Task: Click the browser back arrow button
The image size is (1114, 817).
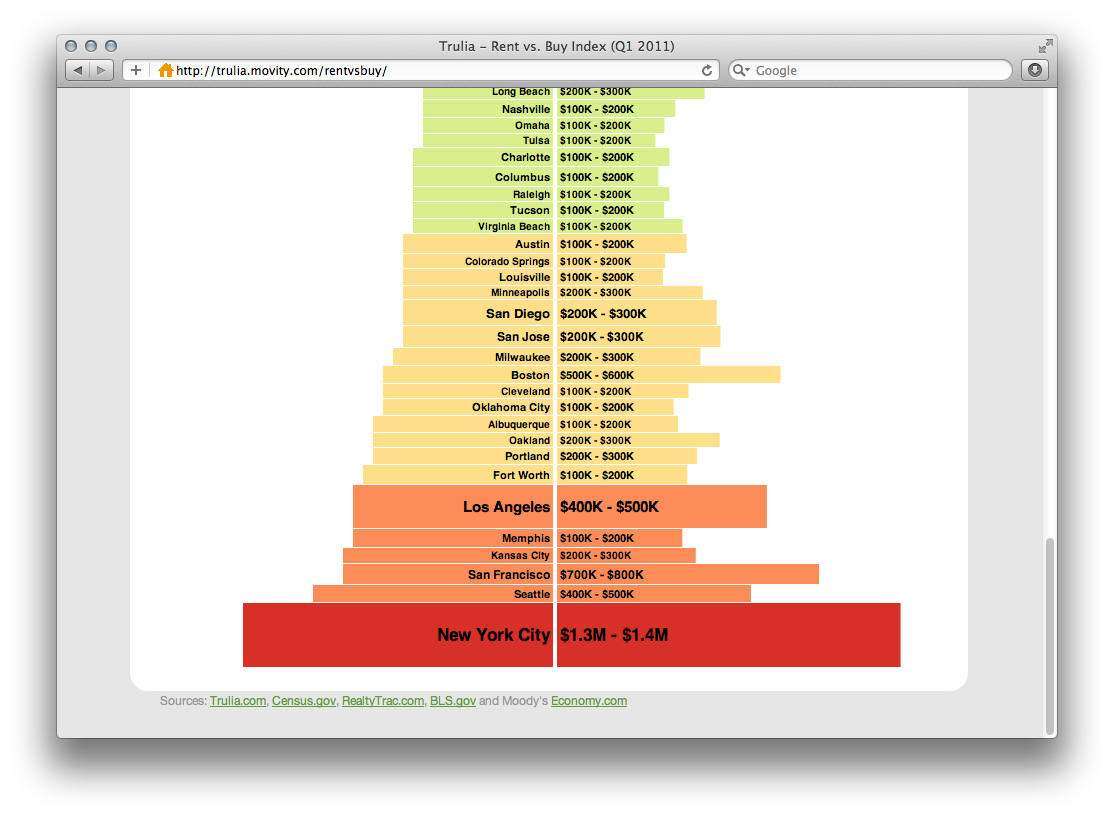Action: pyautogui.click(x=77, y=70)
